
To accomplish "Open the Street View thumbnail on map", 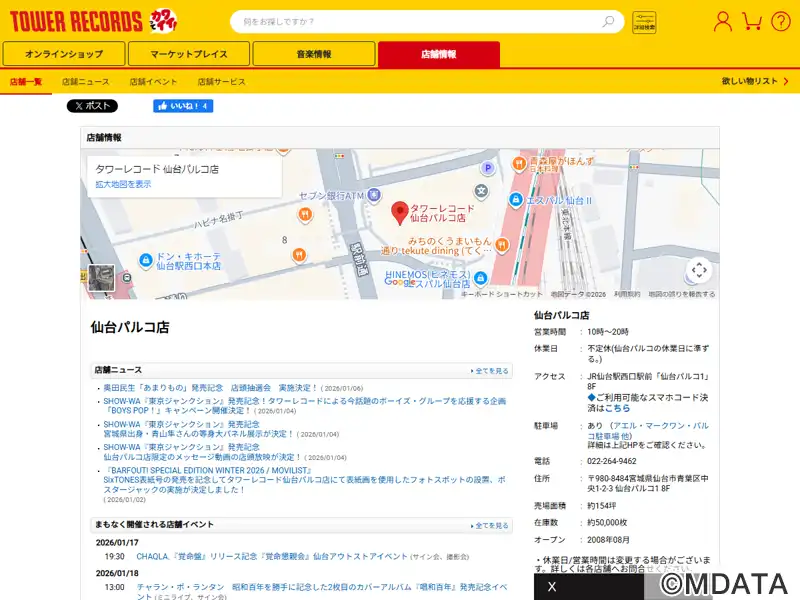I will 101,277.
